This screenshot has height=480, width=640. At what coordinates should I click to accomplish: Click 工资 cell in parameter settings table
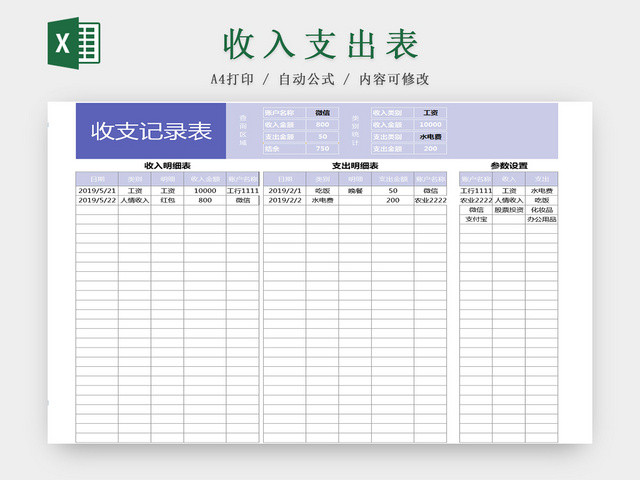(509, 191)
